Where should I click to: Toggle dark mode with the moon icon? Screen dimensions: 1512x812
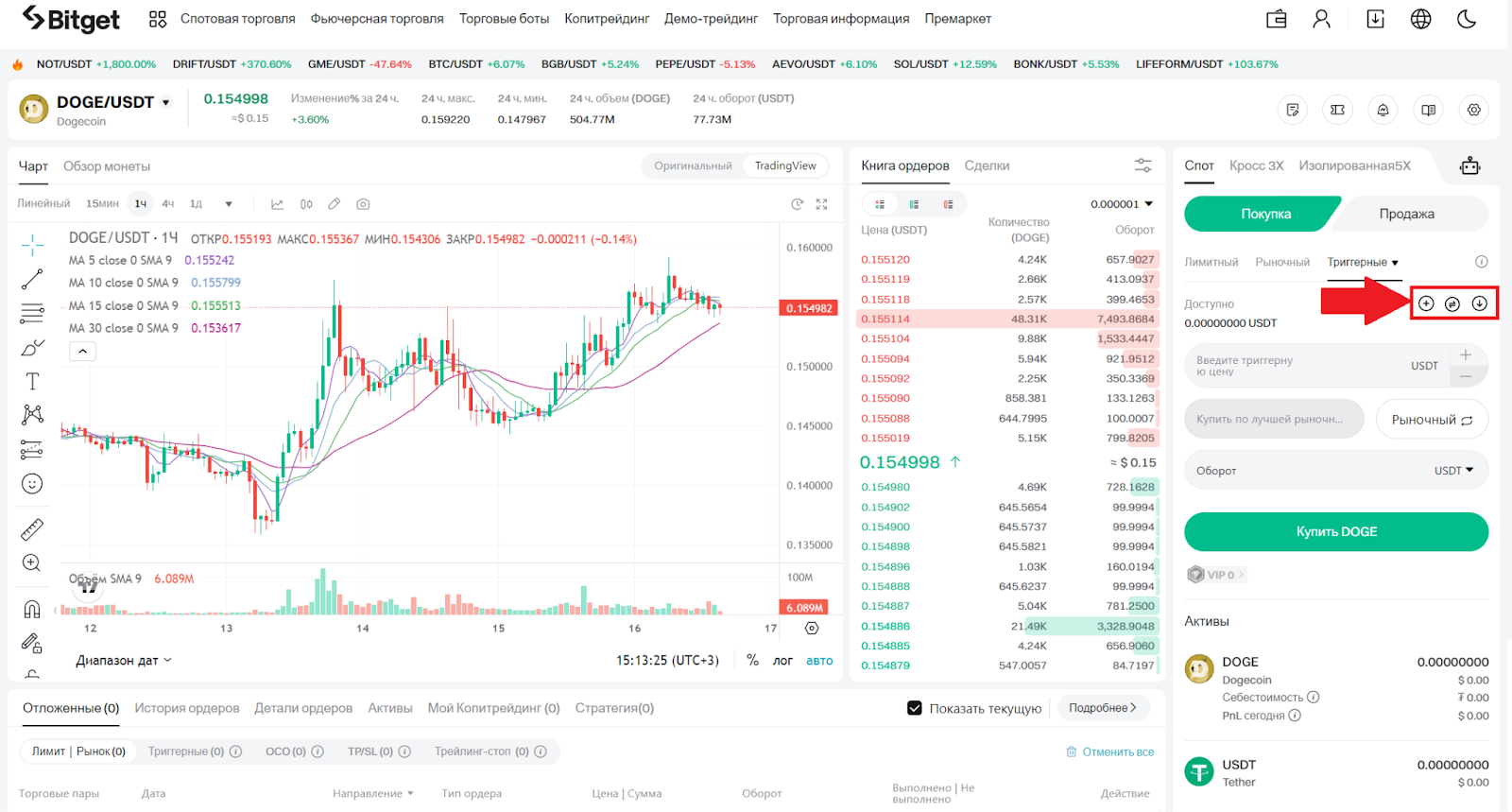click(1467, 19)
